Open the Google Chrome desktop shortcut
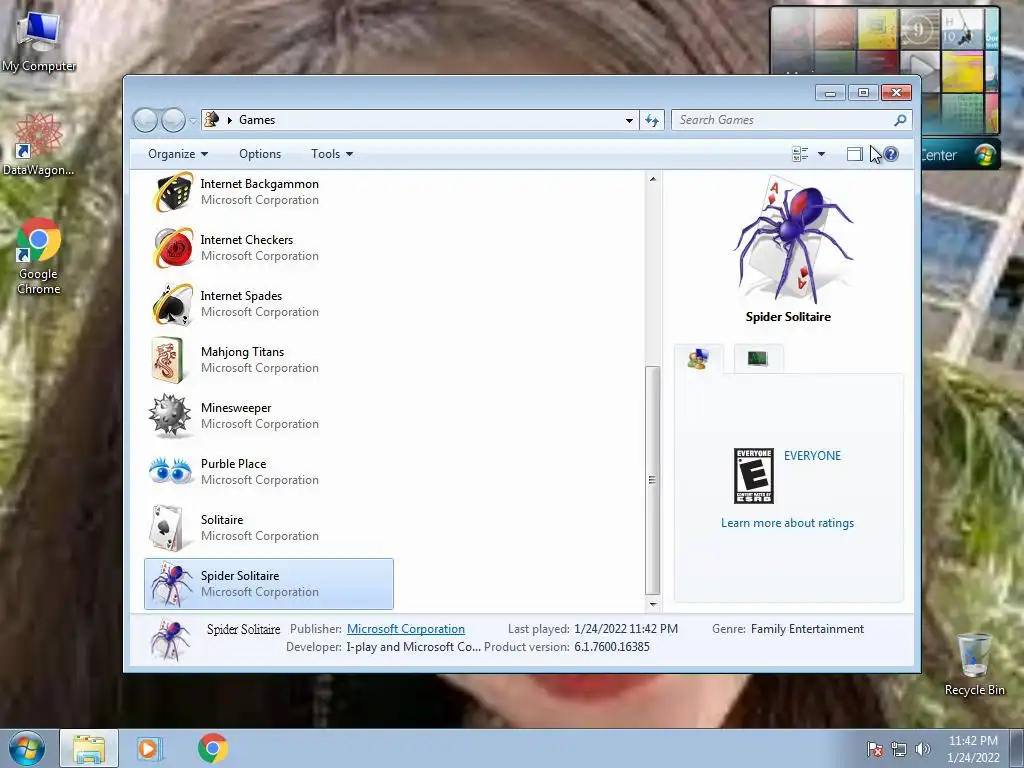The height and width of the screenshot is (768, 1024). pyautogui.click(x=39, y=256)
